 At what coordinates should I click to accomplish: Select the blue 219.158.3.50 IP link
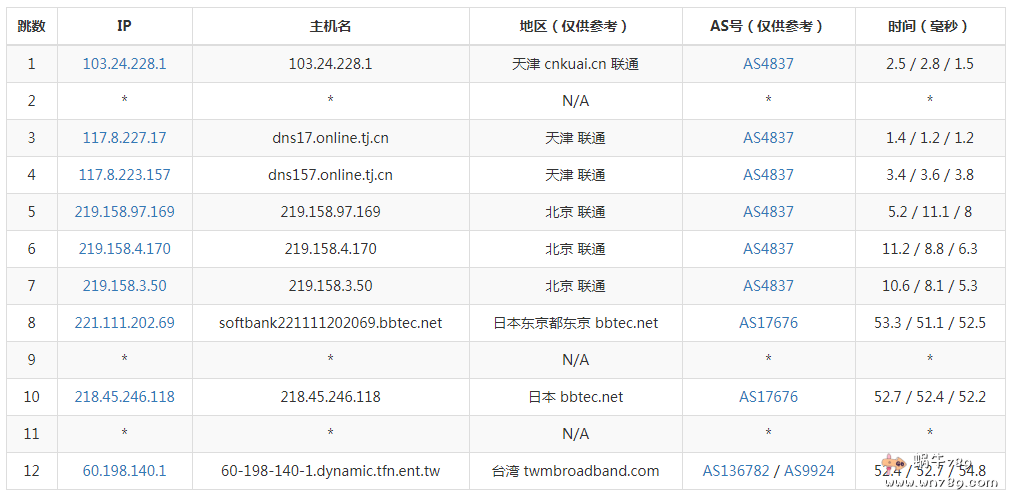point(124,286)
